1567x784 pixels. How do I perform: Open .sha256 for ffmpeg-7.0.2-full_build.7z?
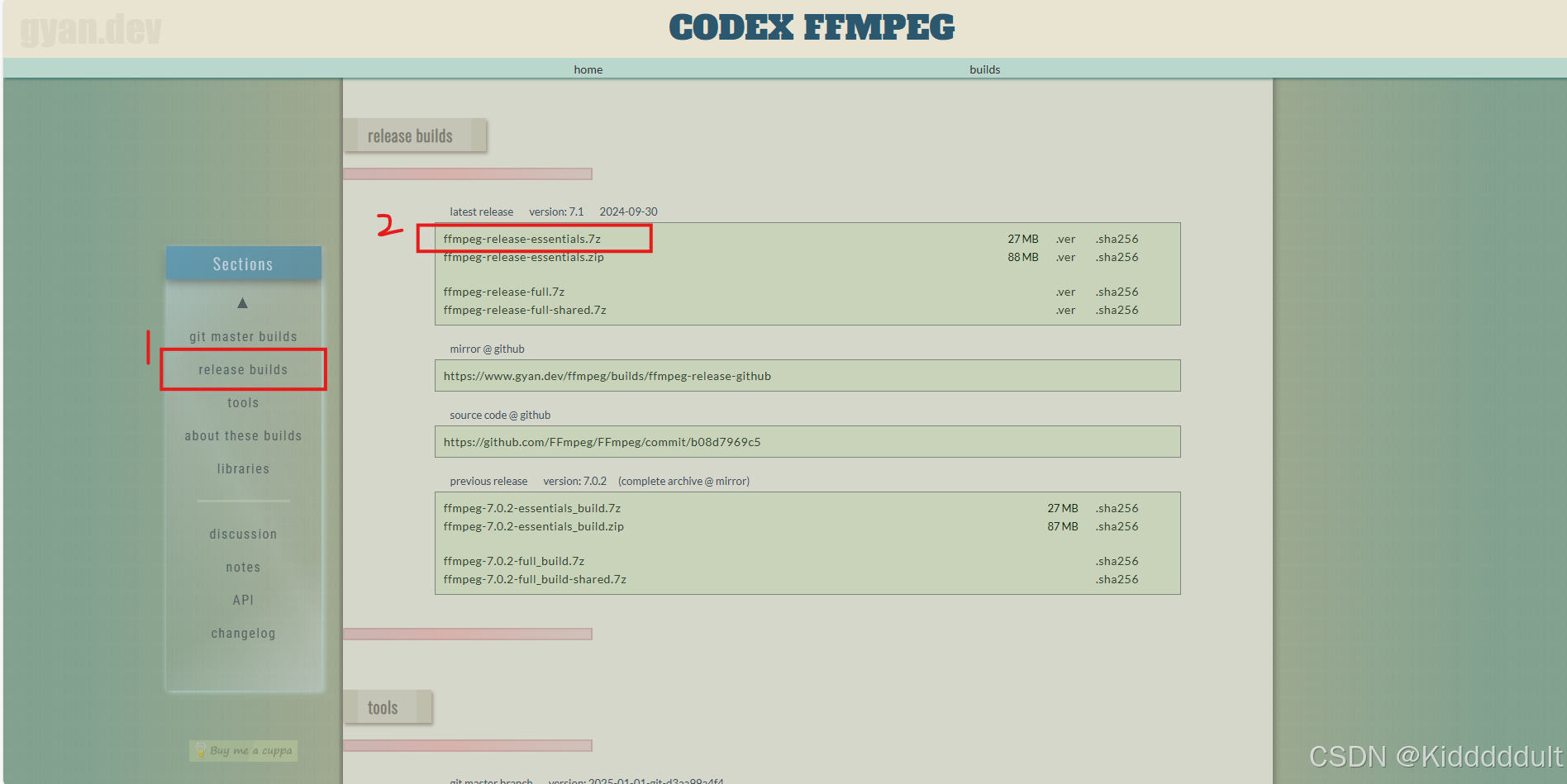(x=1117, y=561)
